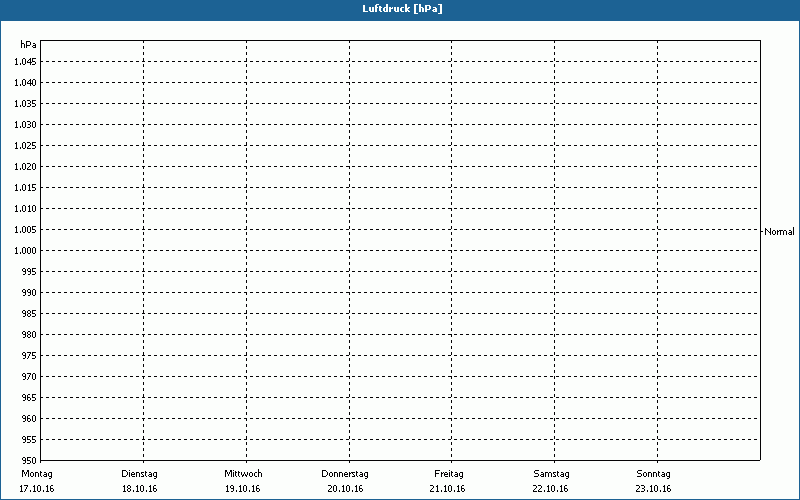Click the Normal pressure marker label
The width and height of the screenshot is (800, 500).
tap(779, 232)
